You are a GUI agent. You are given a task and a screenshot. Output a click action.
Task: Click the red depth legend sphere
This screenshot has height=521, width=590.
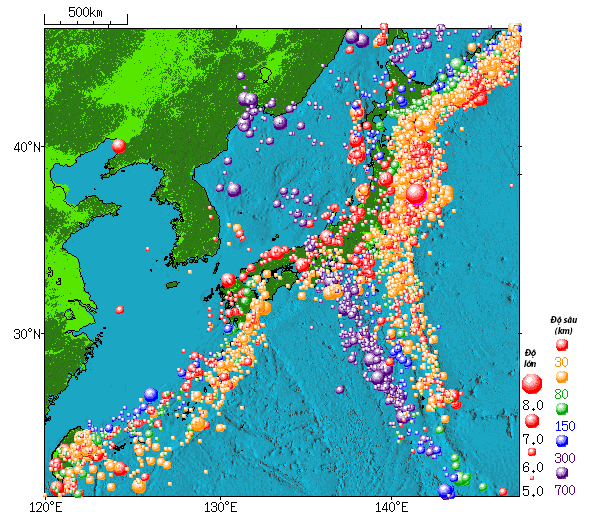(x=562, y=345)
